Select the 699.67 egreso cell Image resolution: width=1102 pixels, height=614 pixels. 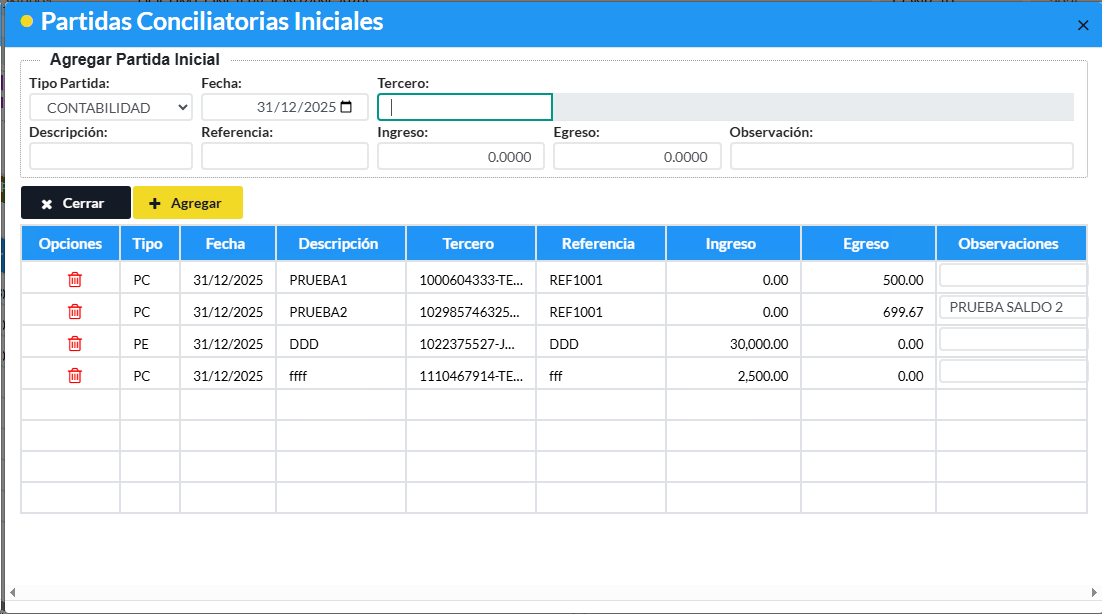(x=868, y=312)
